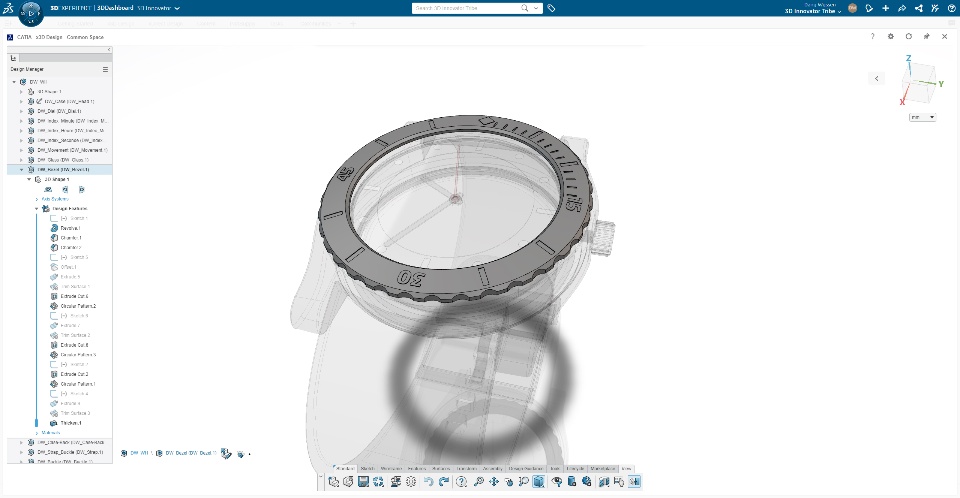This screenshot has width=960, height=498.
Task: Open the search box dropdown arrow
Action: click(536, 8)
